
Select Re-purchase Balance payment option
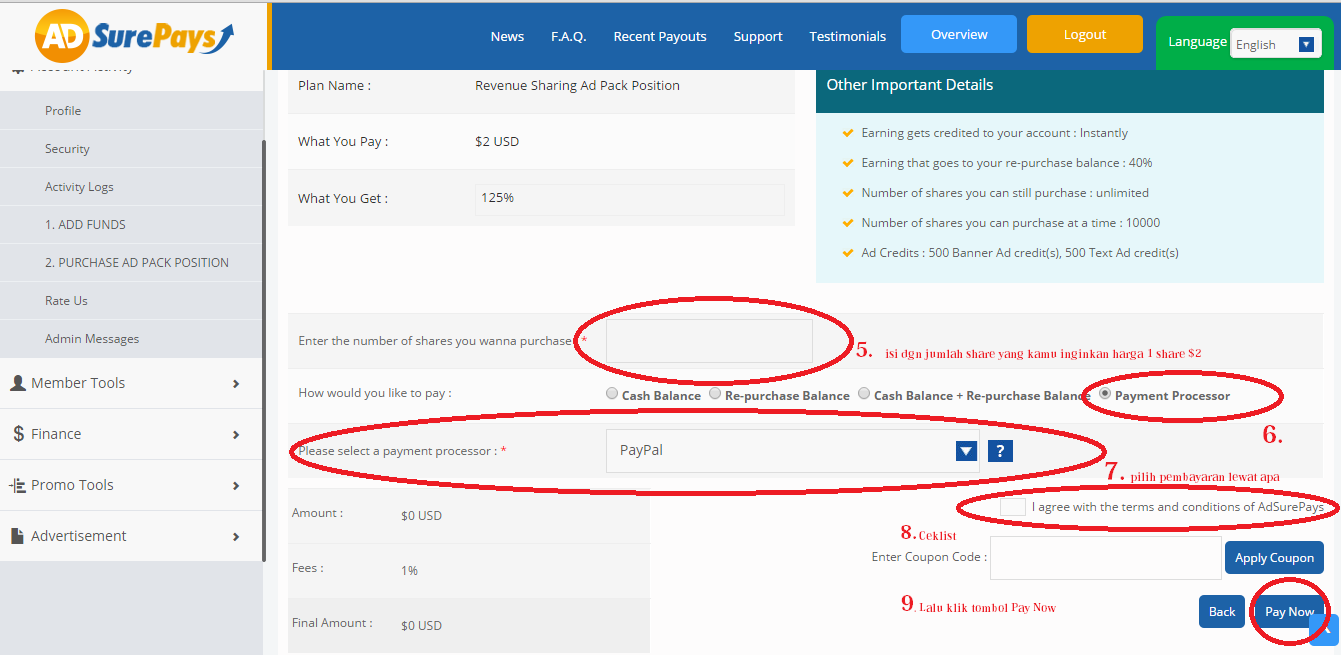pos(715,394)
